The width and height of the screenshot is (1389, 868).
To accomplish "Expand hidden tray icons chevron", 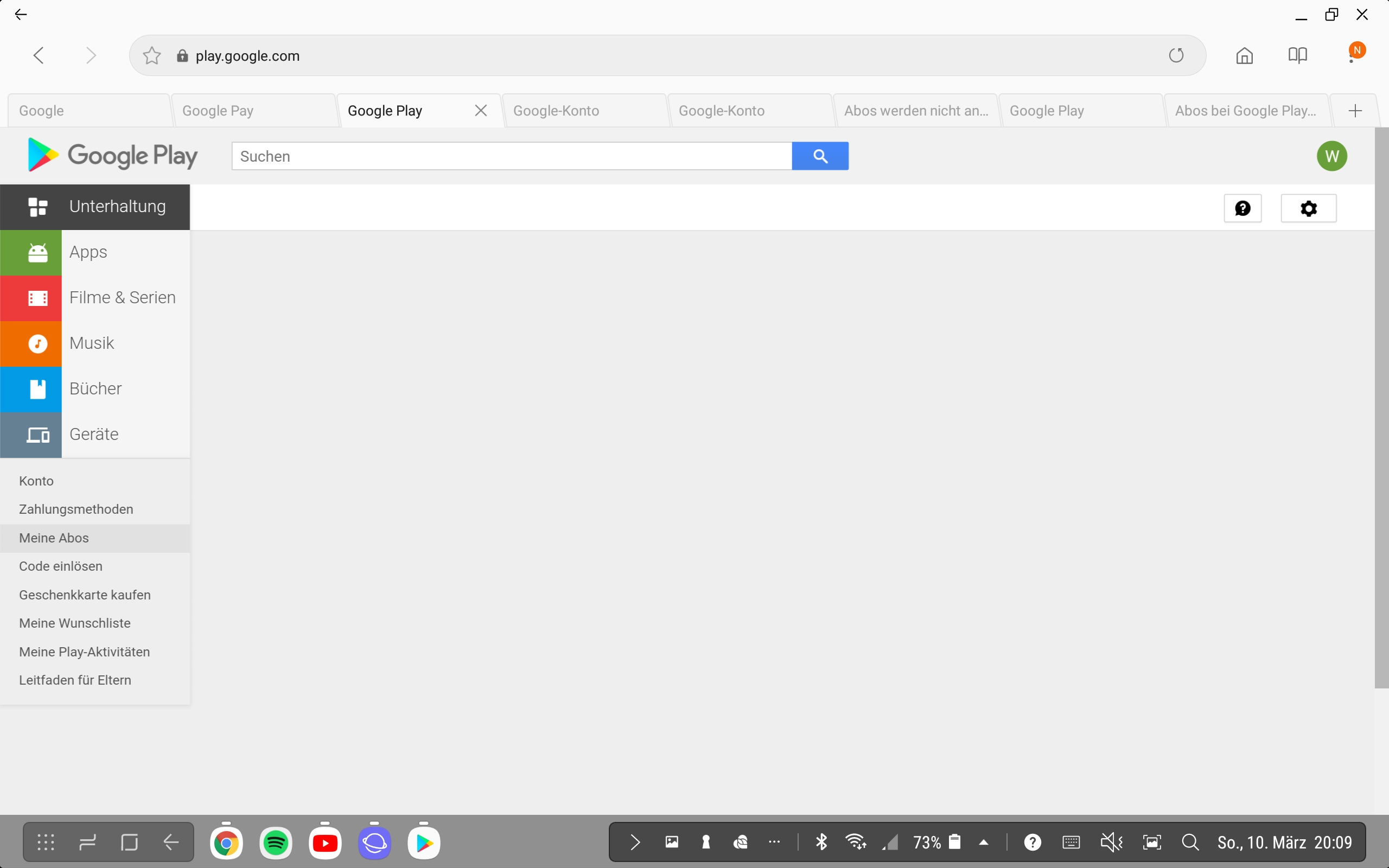I will point(635,842).
